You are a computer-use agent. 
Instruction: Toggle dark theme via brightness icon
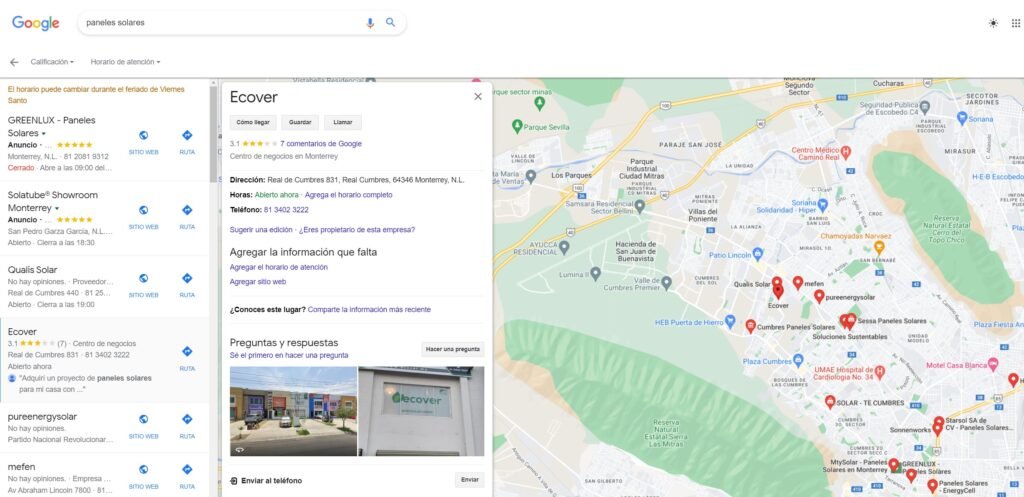click(x=993, y=23)
